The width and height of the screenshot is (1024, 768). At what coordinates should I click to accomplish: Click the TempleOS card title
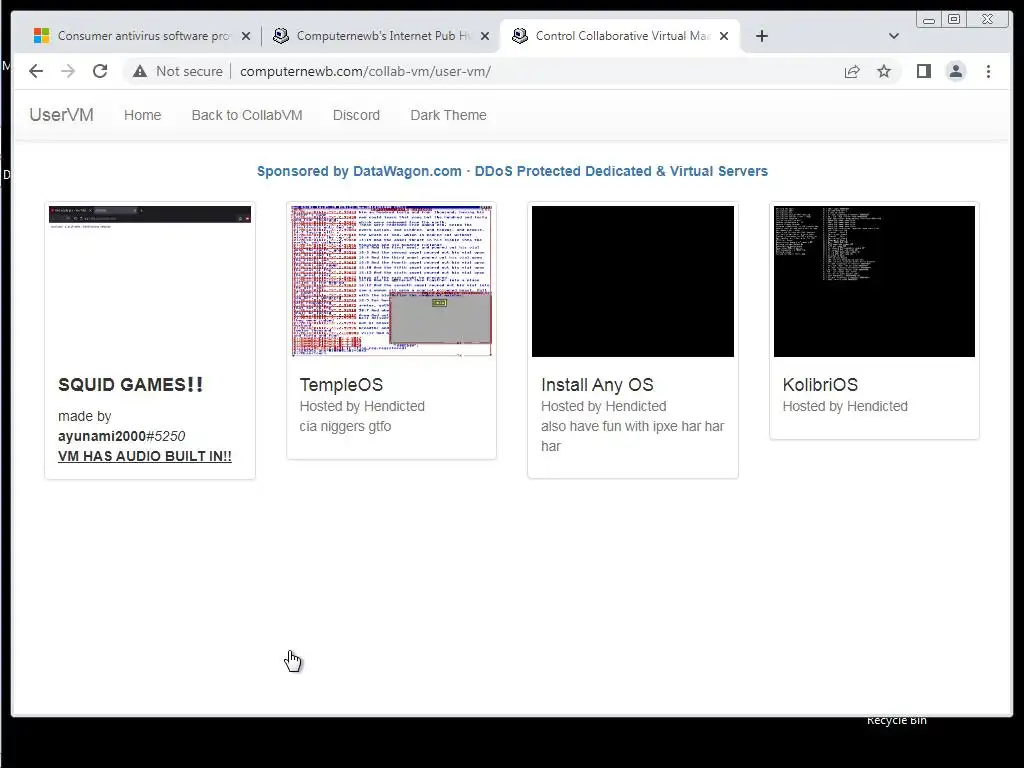pyautogui.click(x=341, y=385)
